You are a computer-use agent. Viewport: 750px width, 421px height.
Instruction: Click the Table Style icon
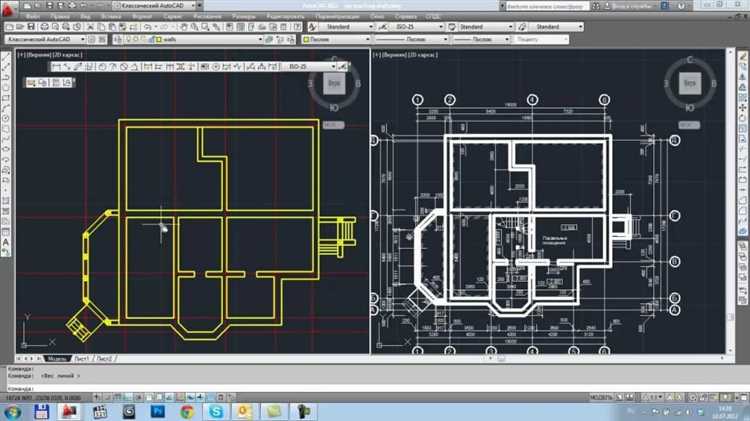click(452, 27)
